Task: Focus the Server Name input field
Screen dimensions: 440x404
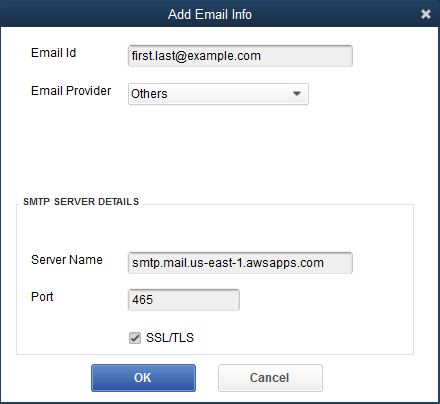Action: click(x=240, y=263)
